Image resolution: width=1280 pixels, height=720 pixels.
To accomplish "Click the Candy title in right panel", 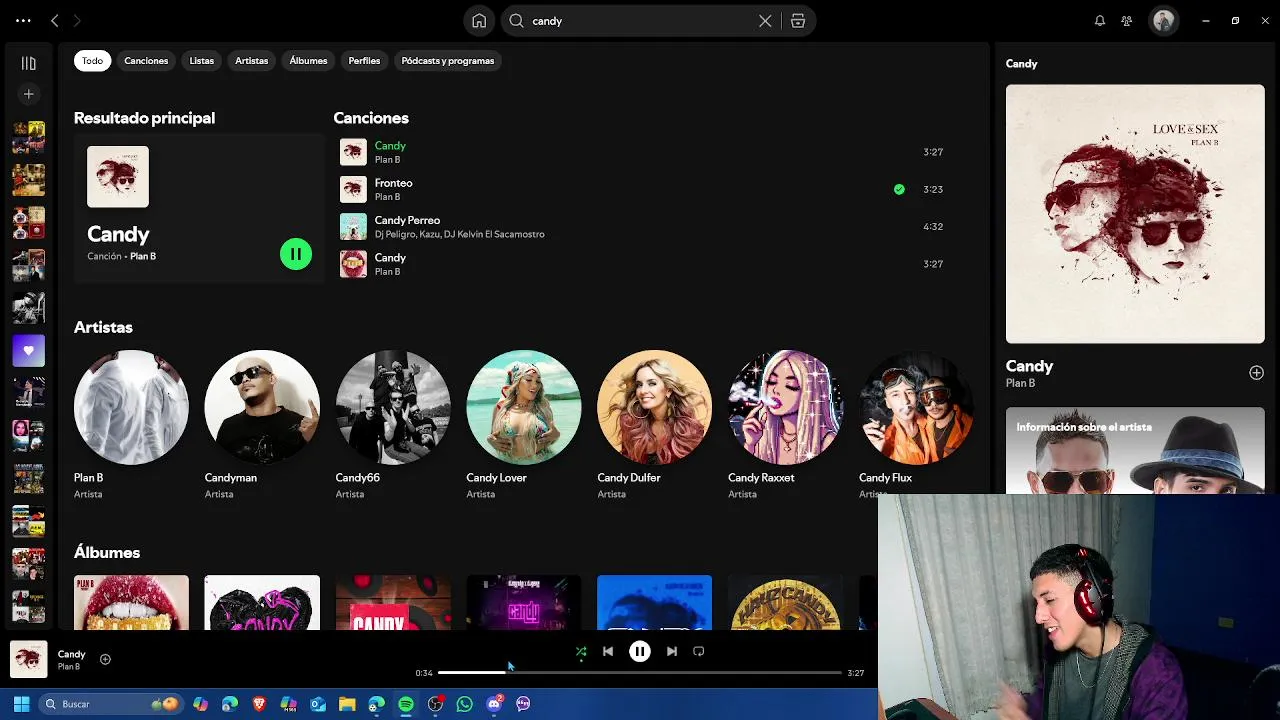I will pyautogui.click(x=1029, y=366).
